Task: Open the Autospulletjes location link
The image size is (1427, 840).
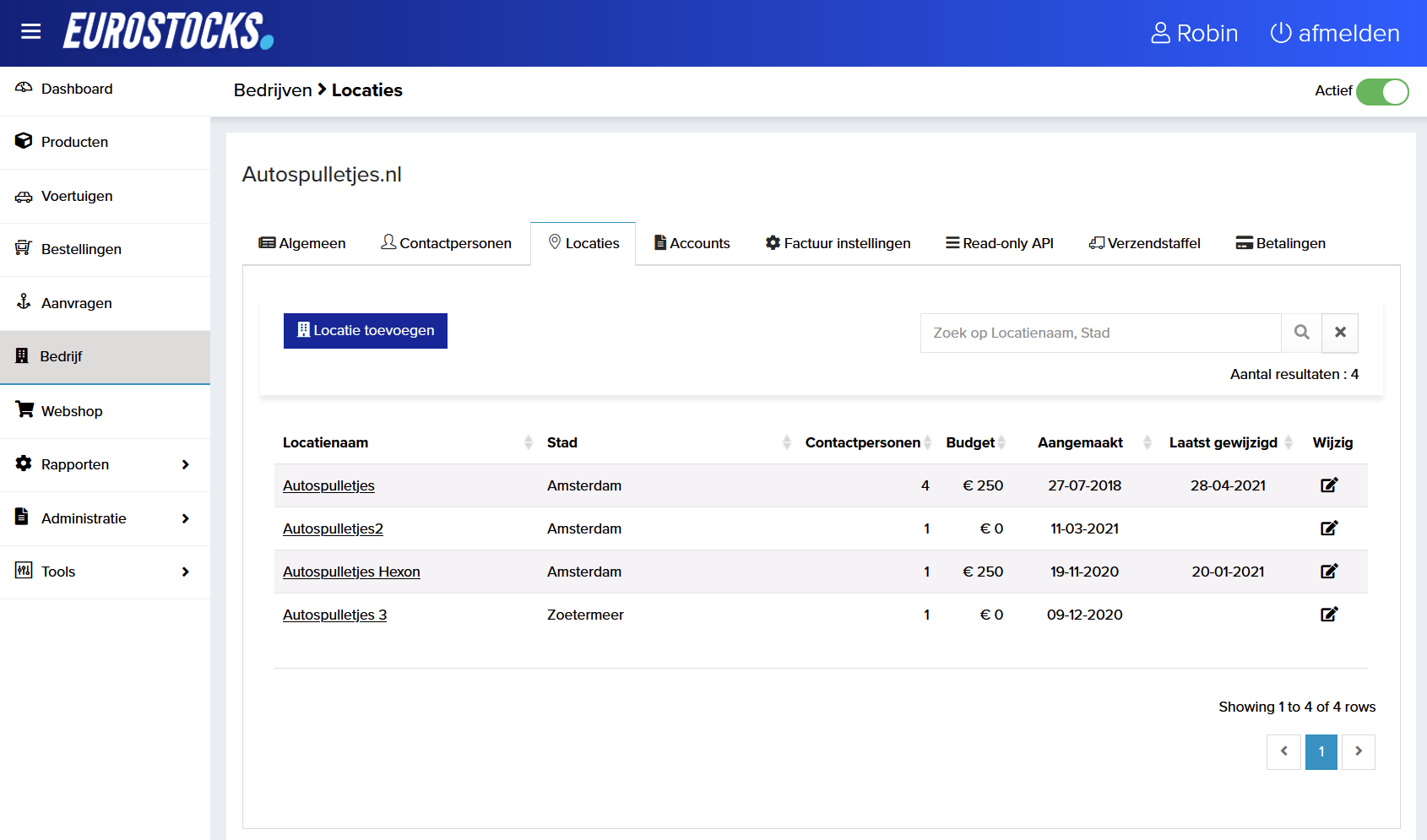Action: pos(328,485)
